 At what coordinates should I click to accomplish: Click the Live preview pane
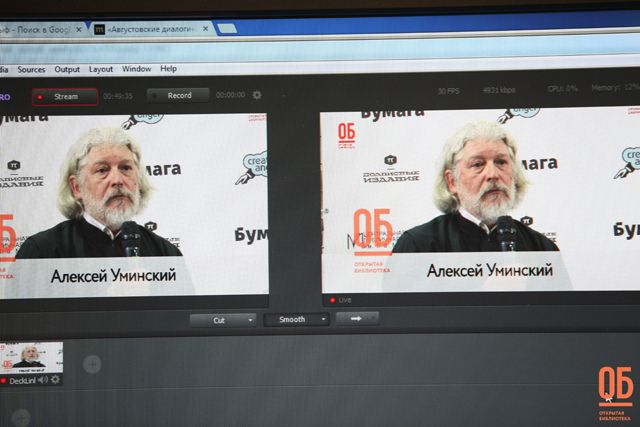pos(480,200)
